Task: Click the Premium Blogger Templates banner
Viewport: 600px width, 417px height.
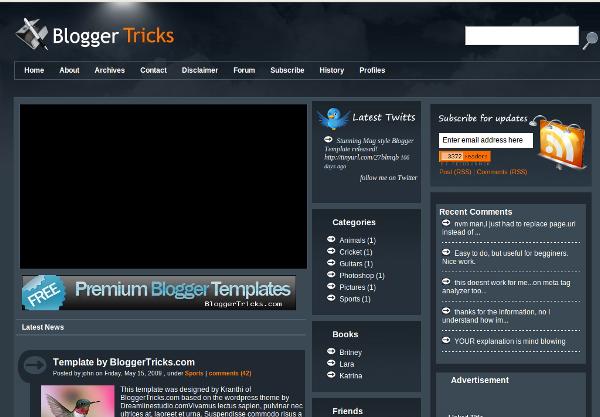Action: click(x=159, y=293)
